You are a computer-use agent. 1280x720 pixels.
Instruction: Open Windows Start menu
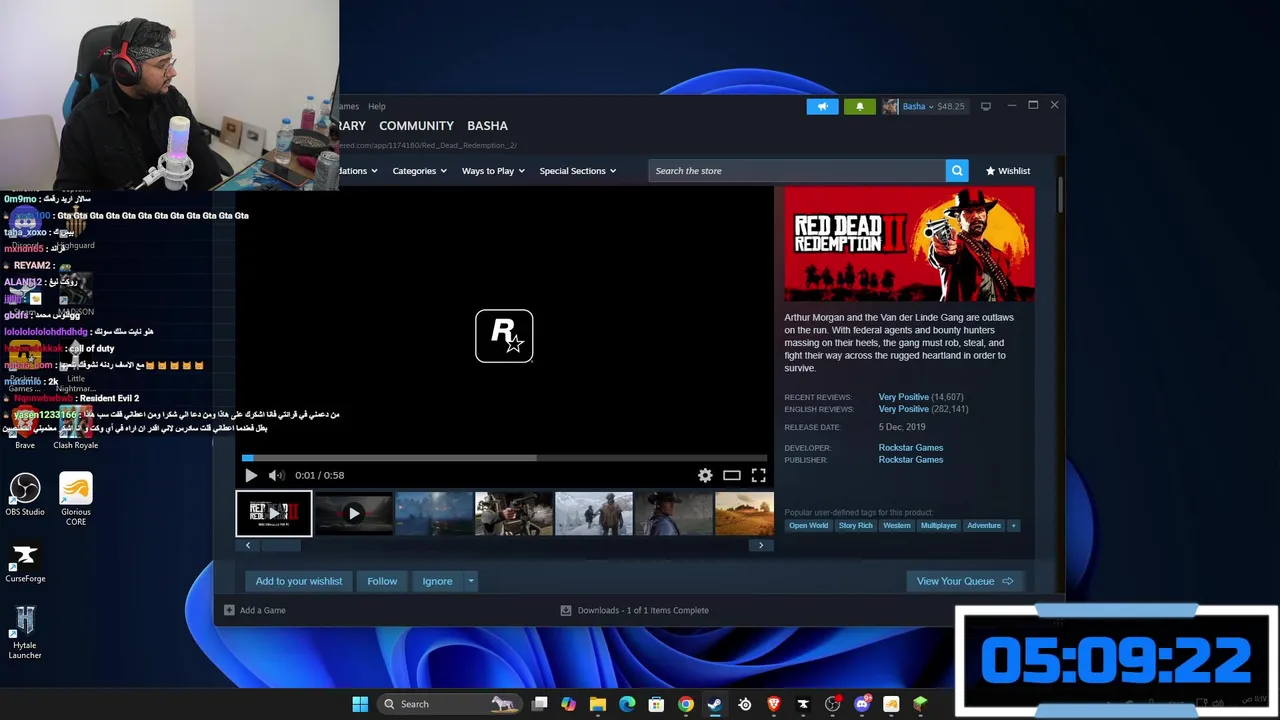(x=360, y=704)
